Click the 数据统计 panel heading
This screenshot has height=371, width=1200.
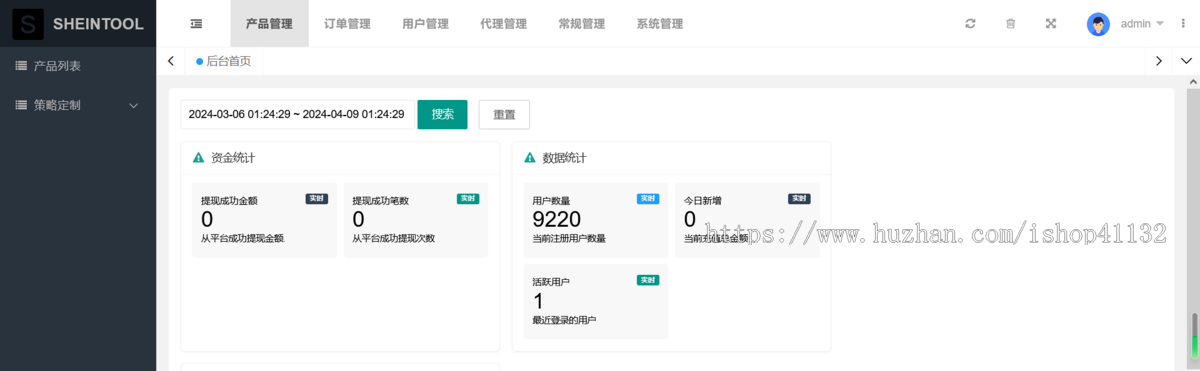point(564,158)
